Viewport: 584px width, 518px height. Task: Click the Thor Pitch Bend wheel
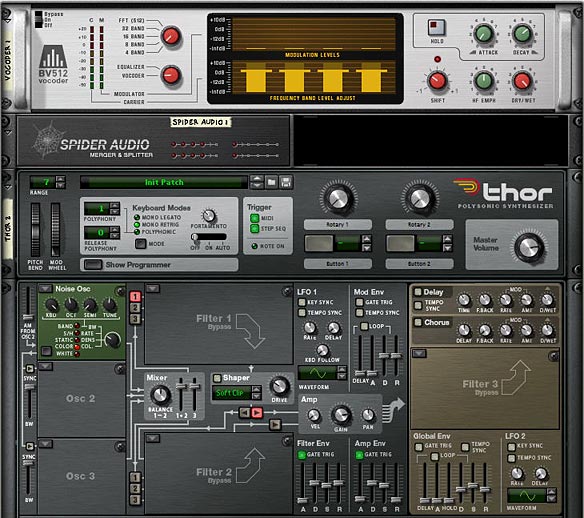click(35, 230)
